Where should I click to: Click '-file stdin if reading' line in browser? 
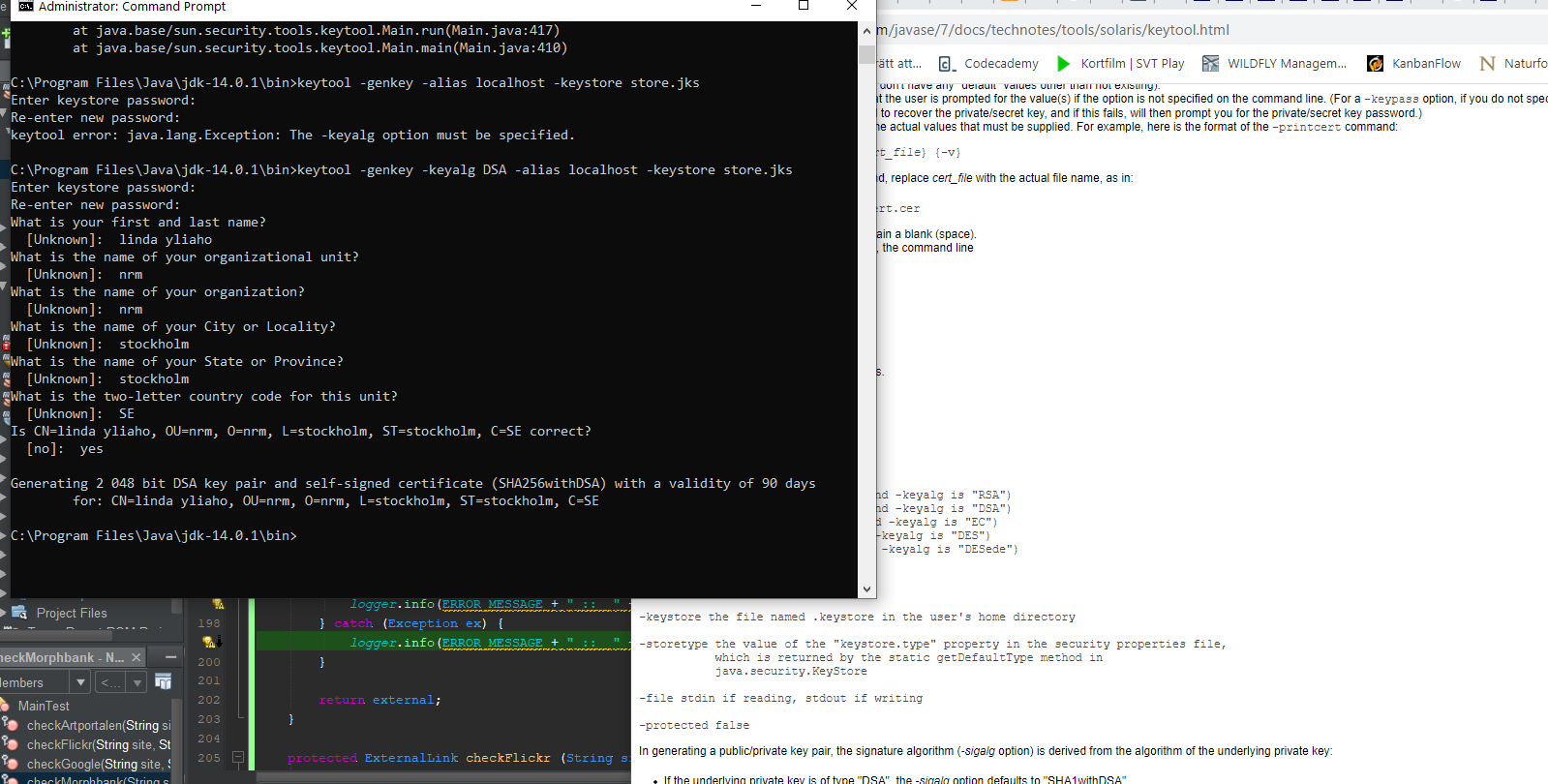pos(780,698)
